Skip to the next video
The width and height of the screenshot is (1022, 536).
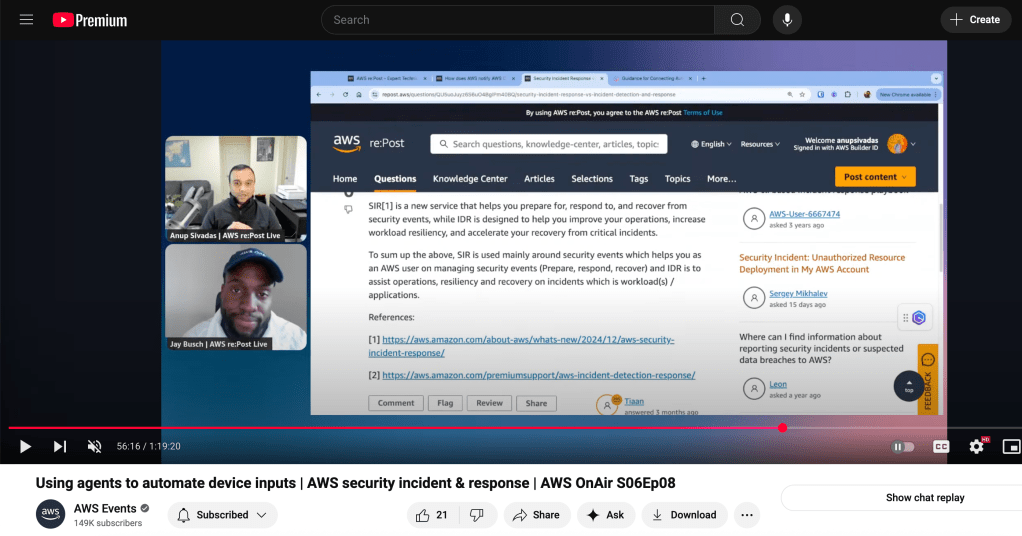click(x=60, y=446)
